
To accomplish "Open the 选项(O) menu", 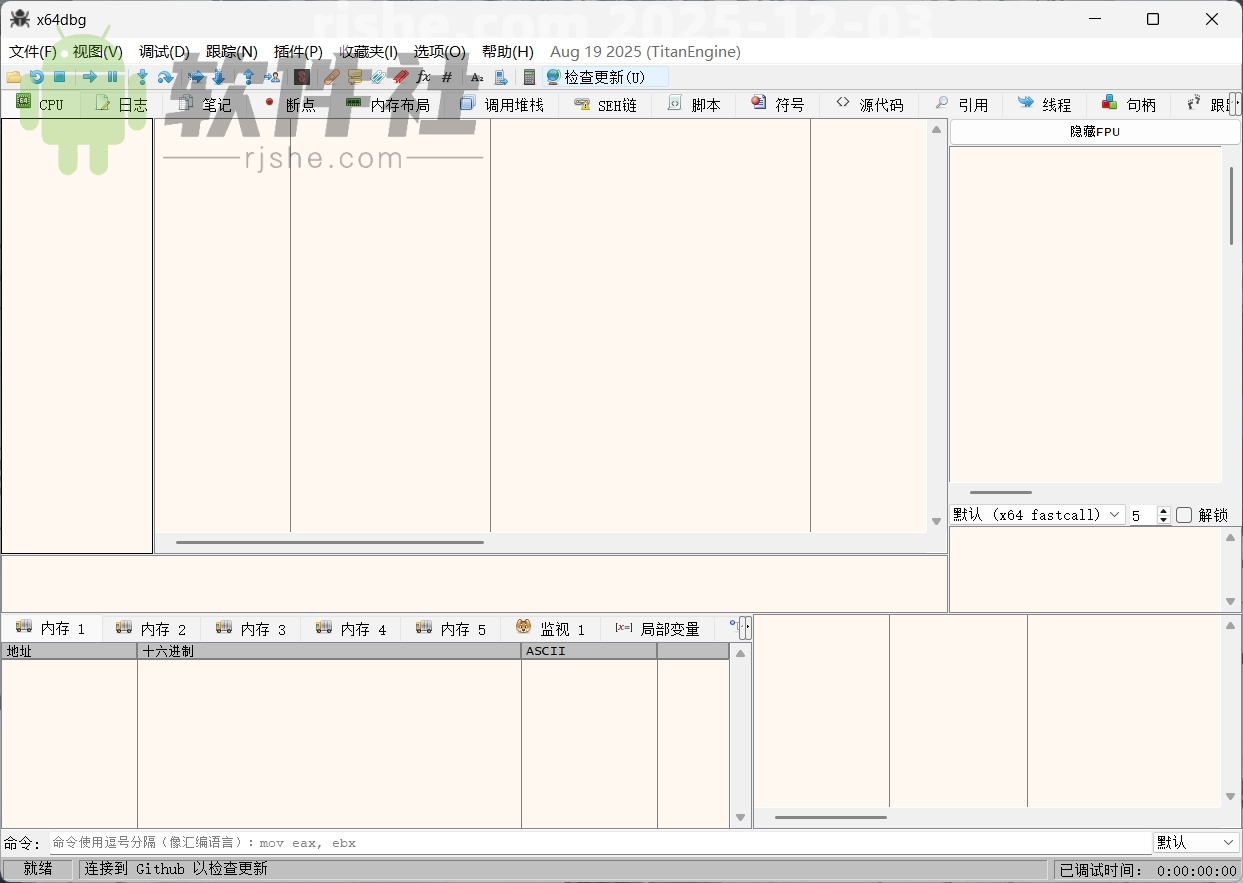I will point(439,52).
